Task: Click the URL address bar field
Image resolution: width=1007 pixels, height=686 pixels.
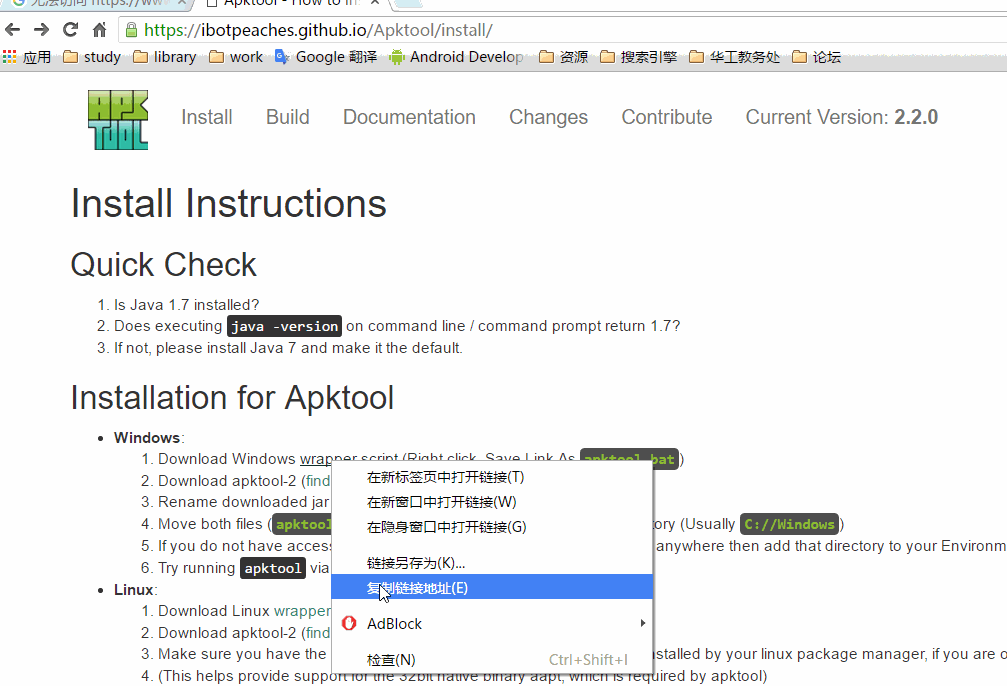Action: pos(565,30)
